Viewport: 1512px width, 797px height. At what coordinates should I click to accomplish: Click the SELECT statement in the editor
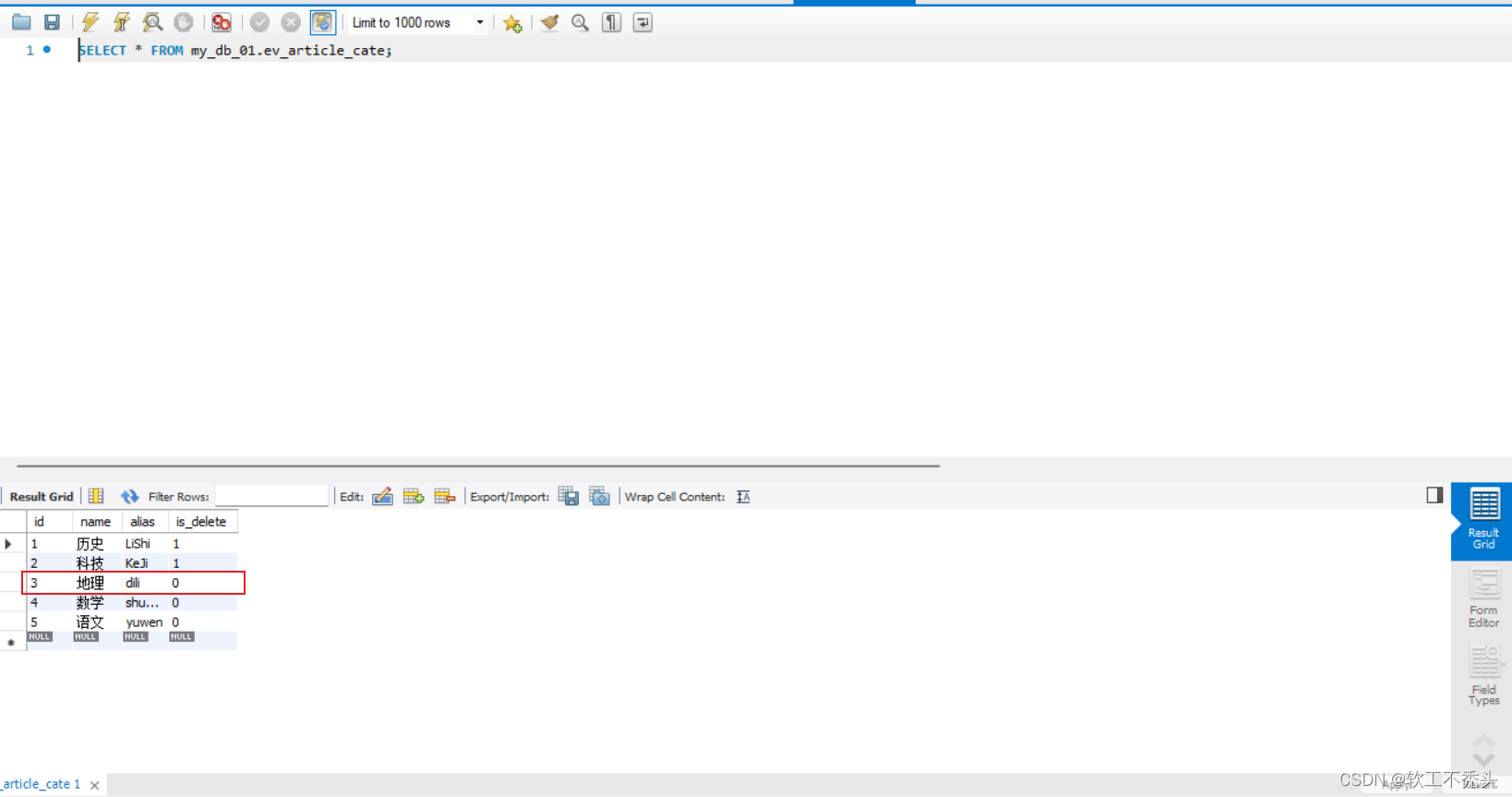[235, 51]
